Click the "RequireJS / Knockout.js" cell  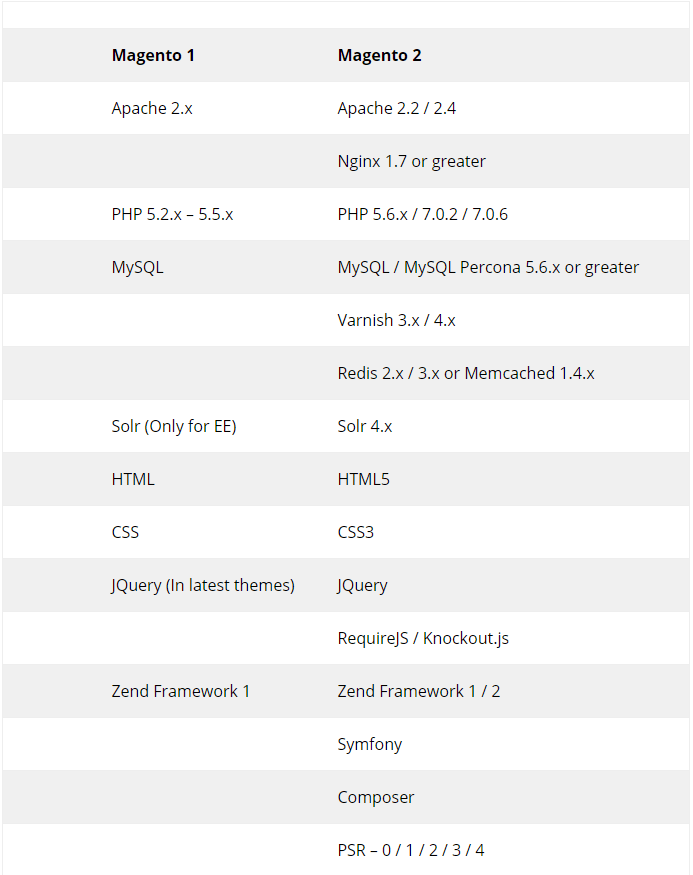click(x=423, y=638)
